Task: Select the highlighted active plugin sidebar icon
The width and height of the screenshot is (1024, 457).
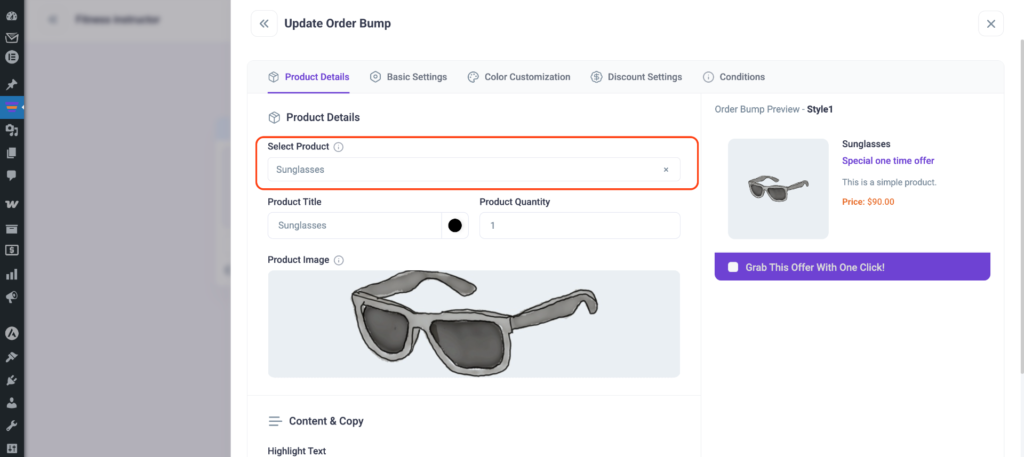Action: (11, 107)
